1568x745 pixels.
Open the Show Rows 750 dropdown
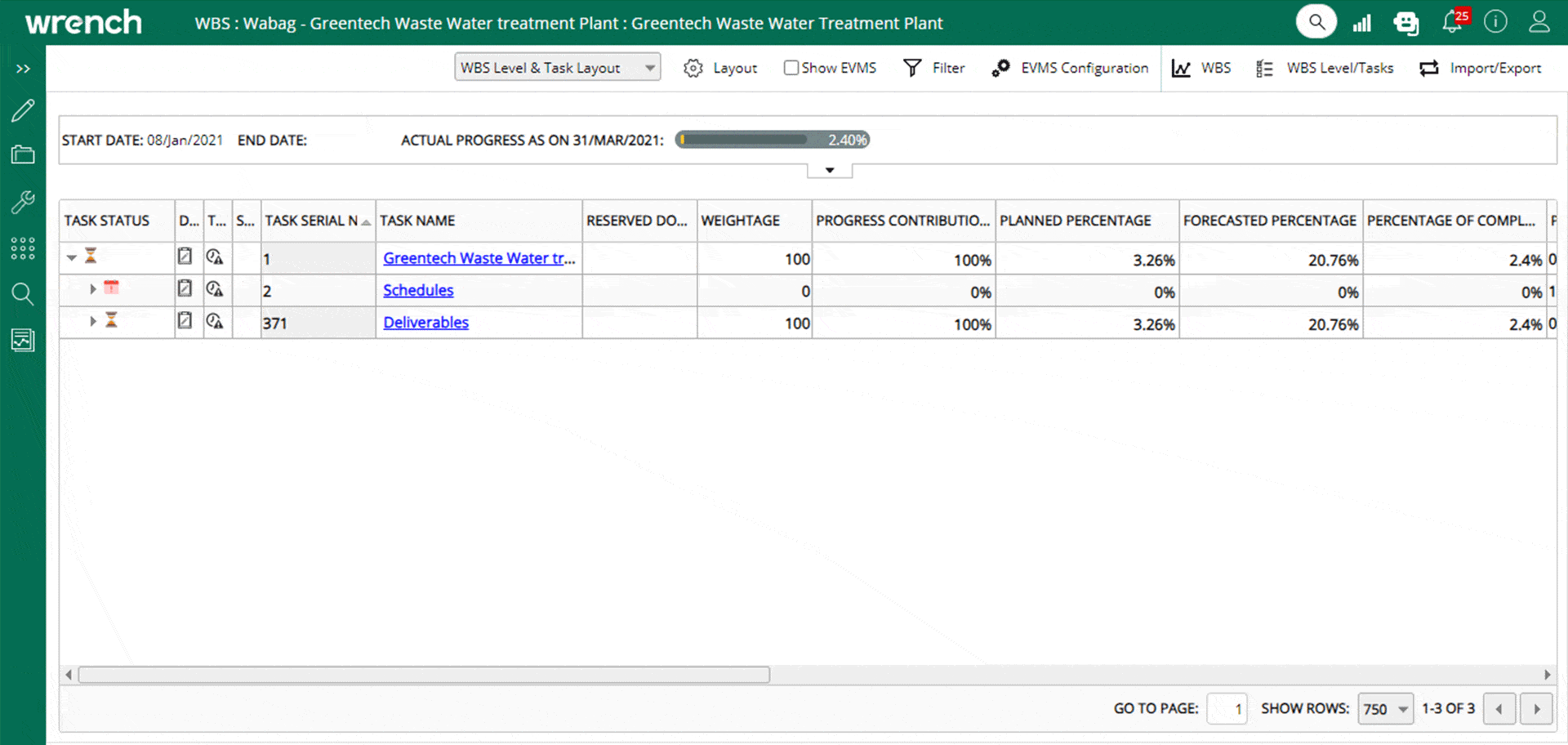(1385, 708)
